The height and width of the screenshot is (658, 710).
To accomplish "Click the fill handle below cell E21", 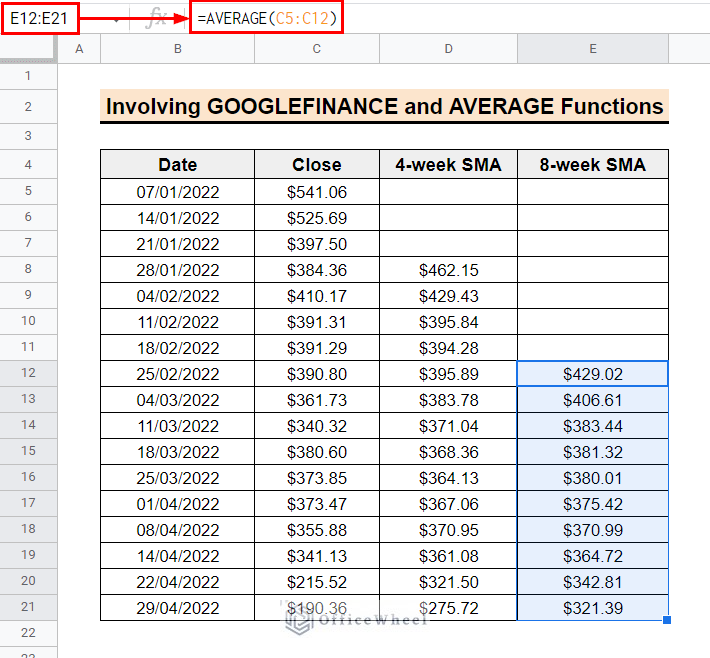I will (667, 620).
